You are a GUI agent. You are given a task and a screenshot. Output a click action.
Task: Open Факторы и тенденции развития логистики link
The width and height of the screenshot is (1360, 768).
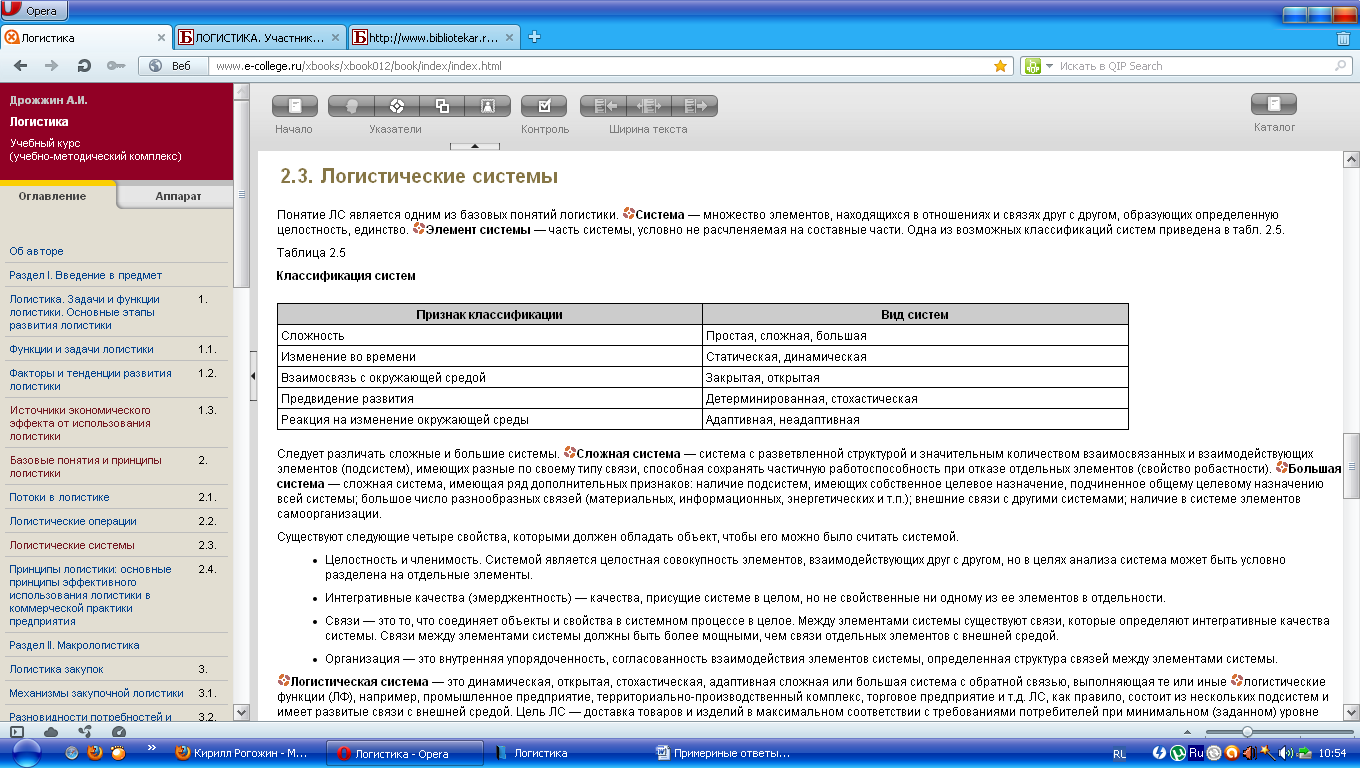pyautogui.click(x=91, y=379)
